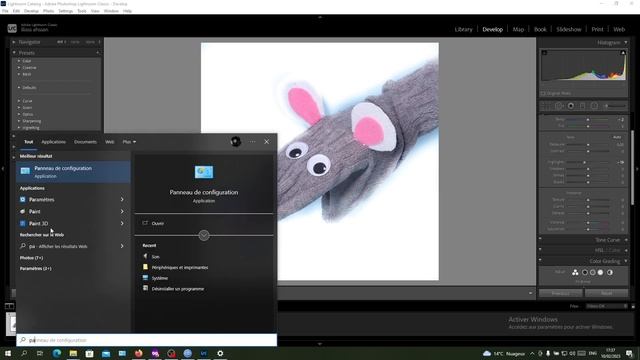Image resolution: width=640 pixels, height=360 pixels.
Task: Select the Spot Removal tool in tool strip
Action: click(x=558, y=106)
